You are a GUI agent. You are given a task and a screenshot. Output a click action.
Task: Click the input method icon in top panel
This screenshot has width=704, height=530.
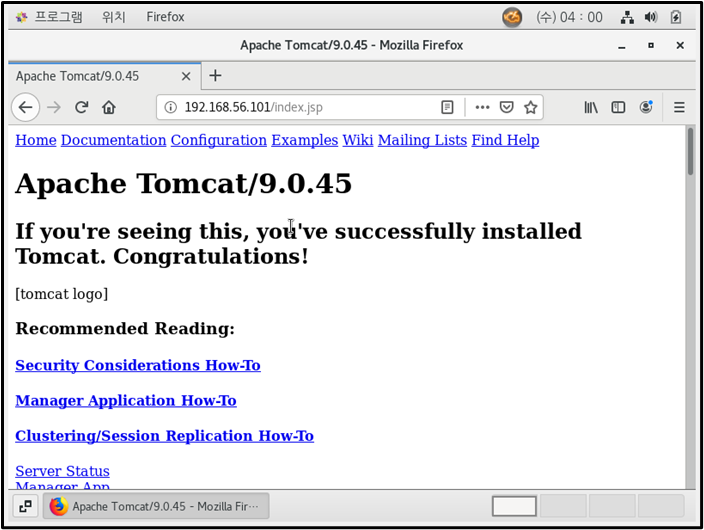512,18
